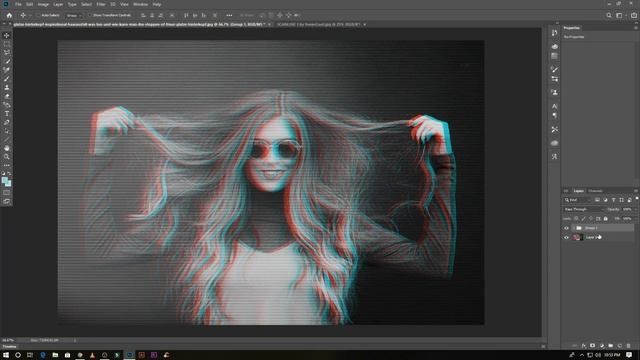Select the Zoom tool
640x360 pixels.
(x=7, y=157)
